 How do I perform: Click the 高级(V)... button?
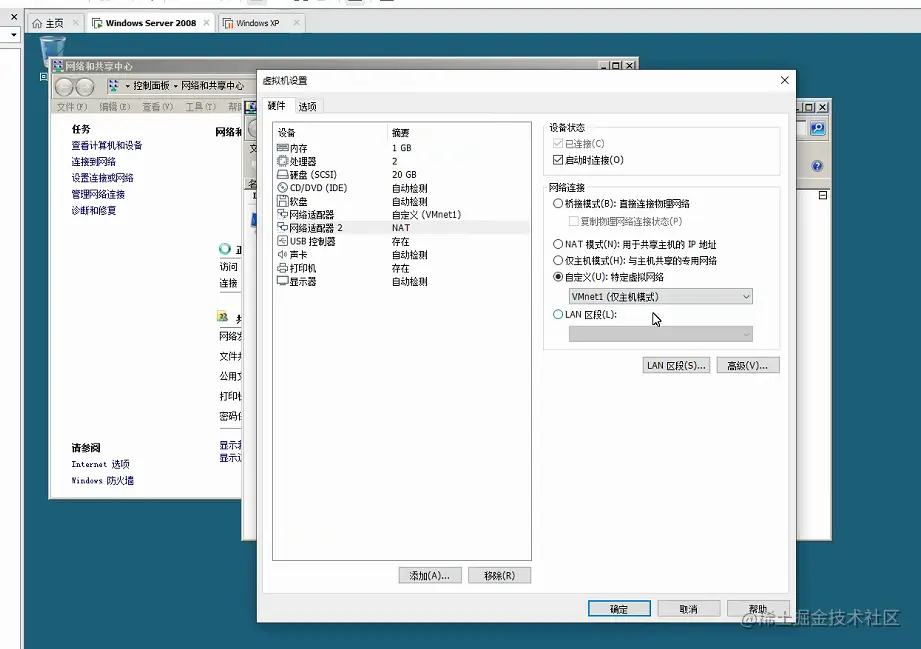click(x=748, y=365)
